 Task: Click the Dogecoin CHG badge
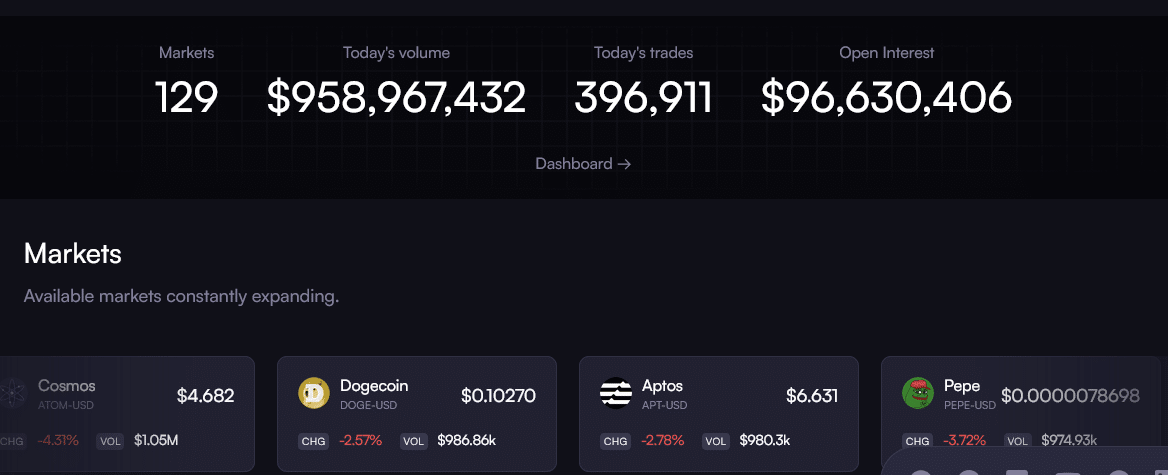click(x=312, y=440)
